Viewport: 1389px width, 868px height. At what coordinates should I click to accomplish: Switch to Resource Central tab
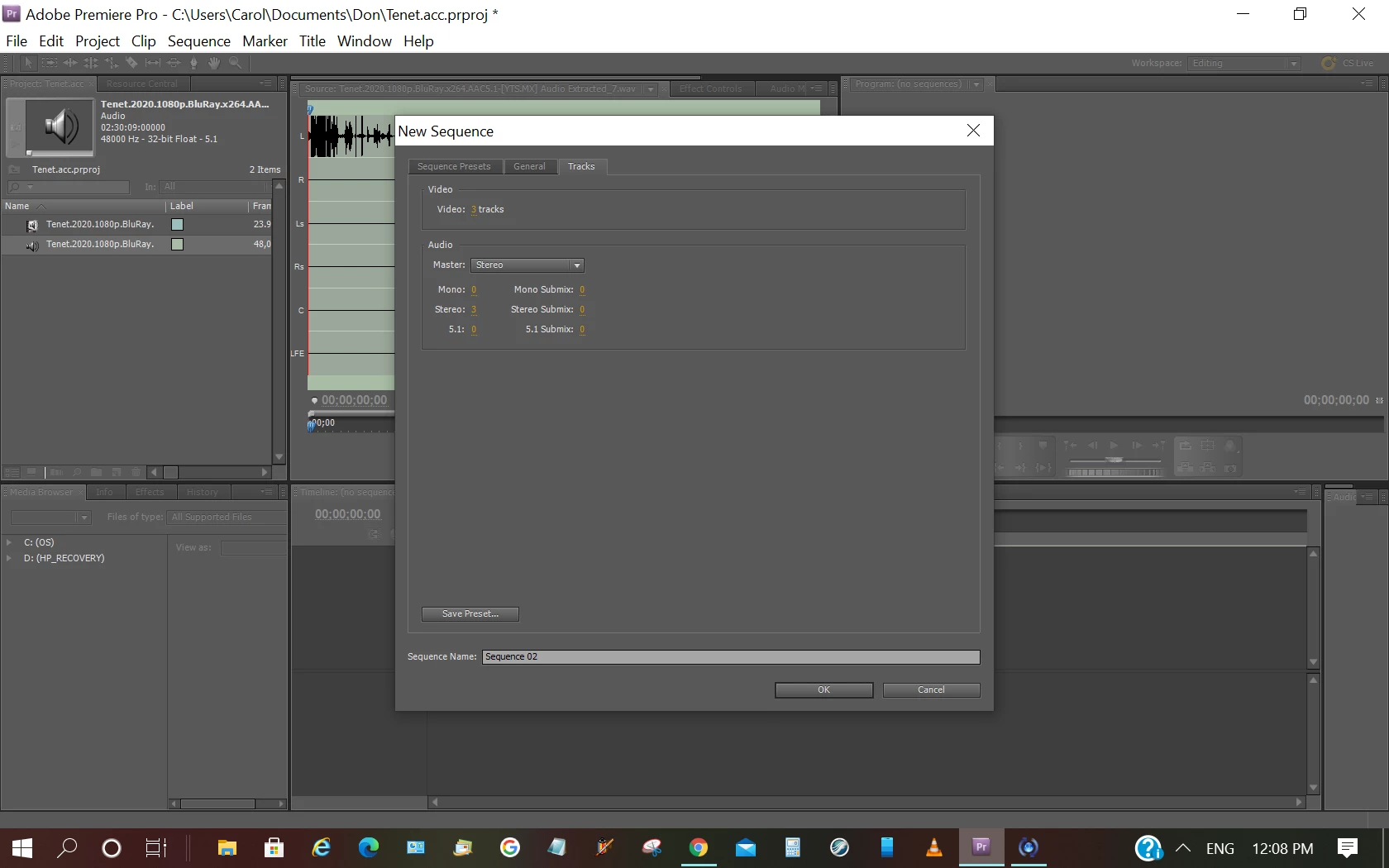[141, 83]
